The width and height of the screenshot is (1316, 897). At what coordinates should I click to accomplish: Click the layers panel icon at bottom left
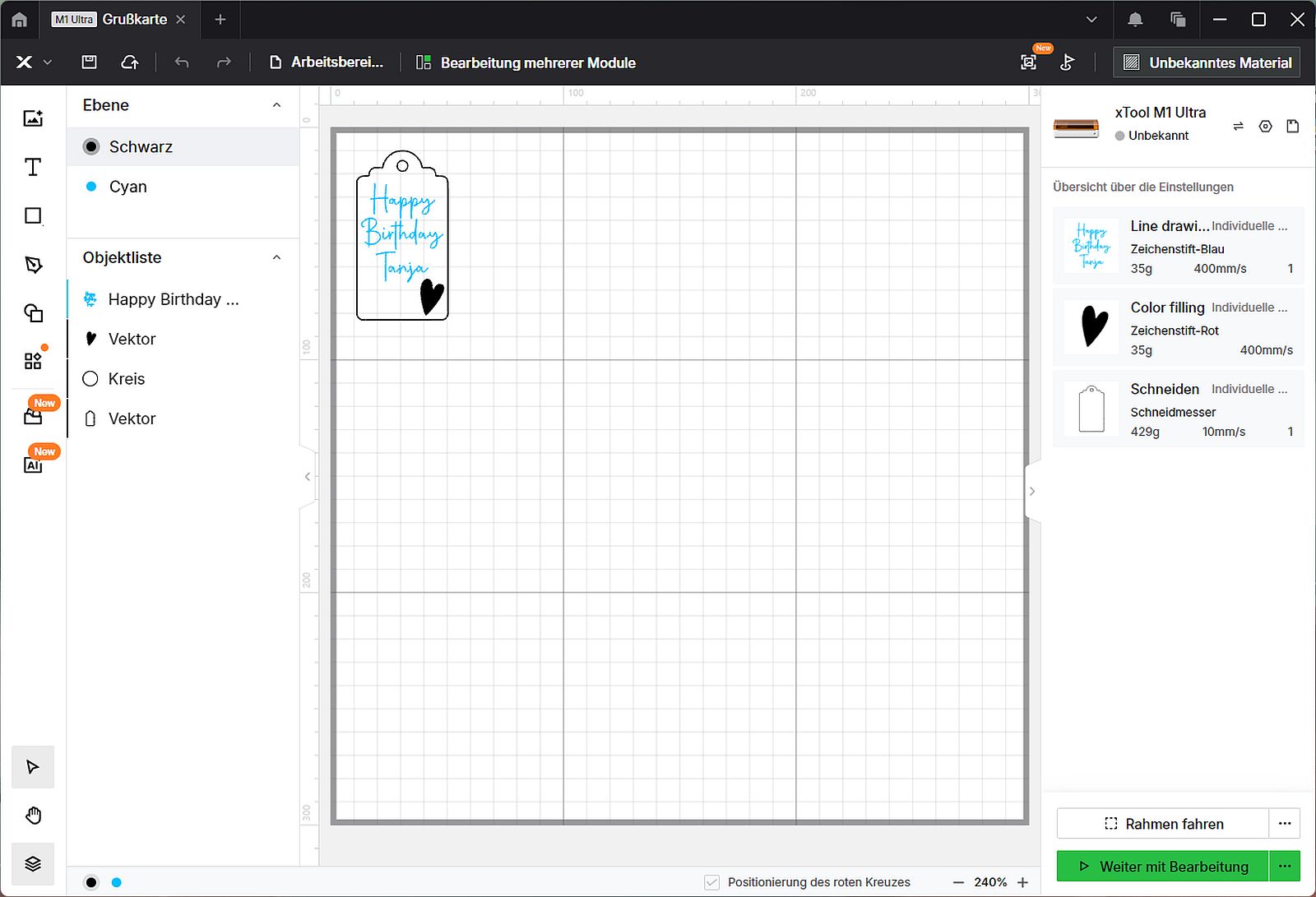point(33,863)
